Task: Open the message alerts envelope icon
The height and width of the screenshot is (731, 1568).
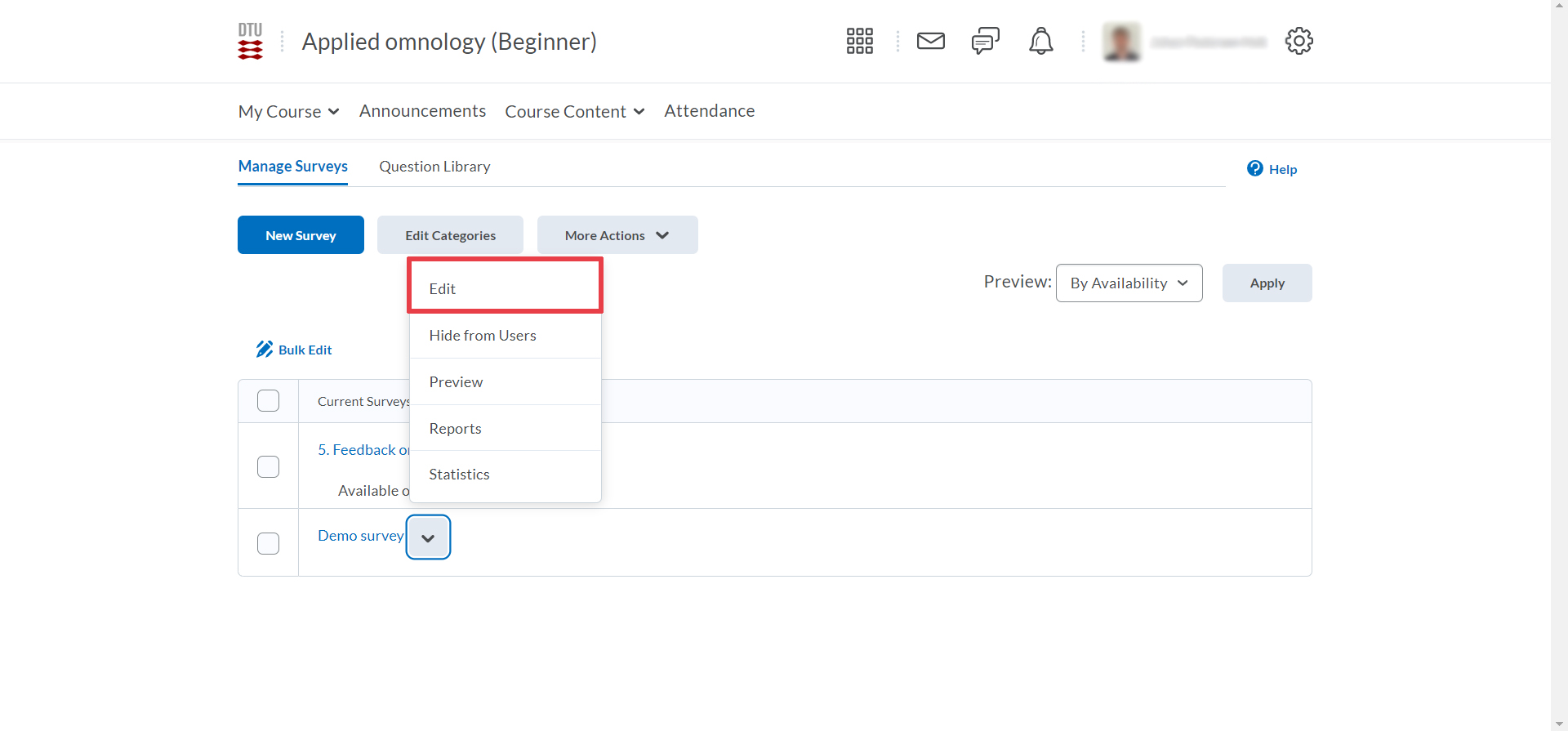Action: click(x=930, y=41)
